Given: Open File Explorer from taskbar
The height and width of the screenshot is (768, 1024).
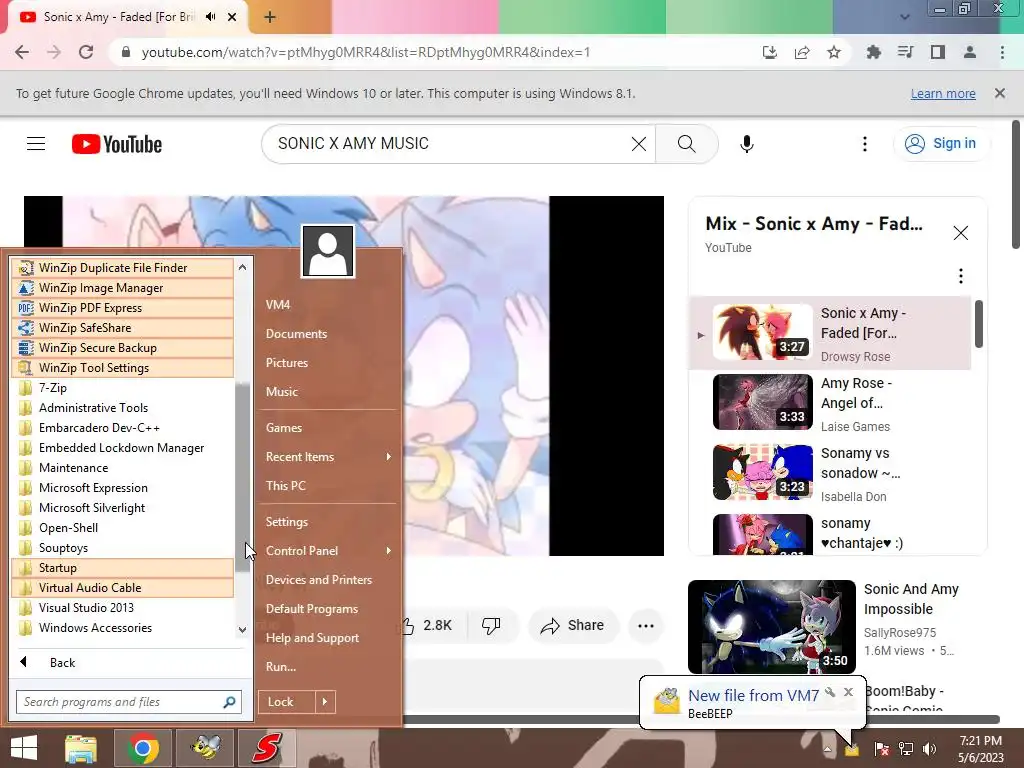Looking at the screenshot, I should 81,748.
